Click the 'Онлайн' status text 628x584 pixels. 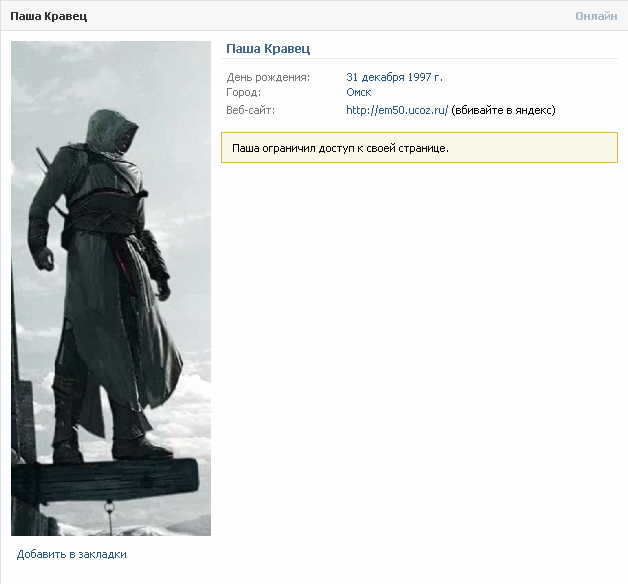(596, 16)
